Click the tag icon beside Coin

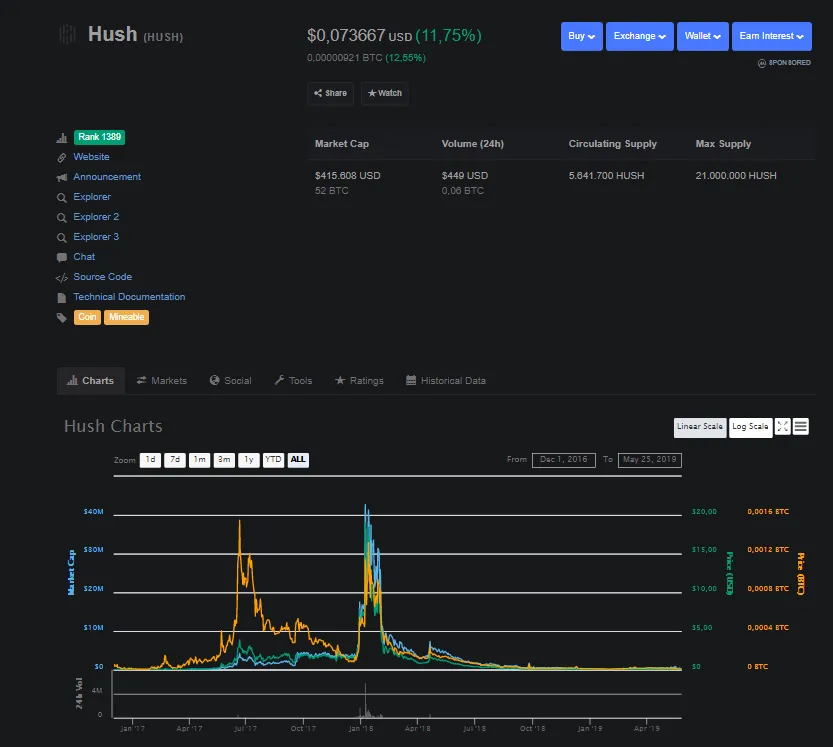point(62,317)
